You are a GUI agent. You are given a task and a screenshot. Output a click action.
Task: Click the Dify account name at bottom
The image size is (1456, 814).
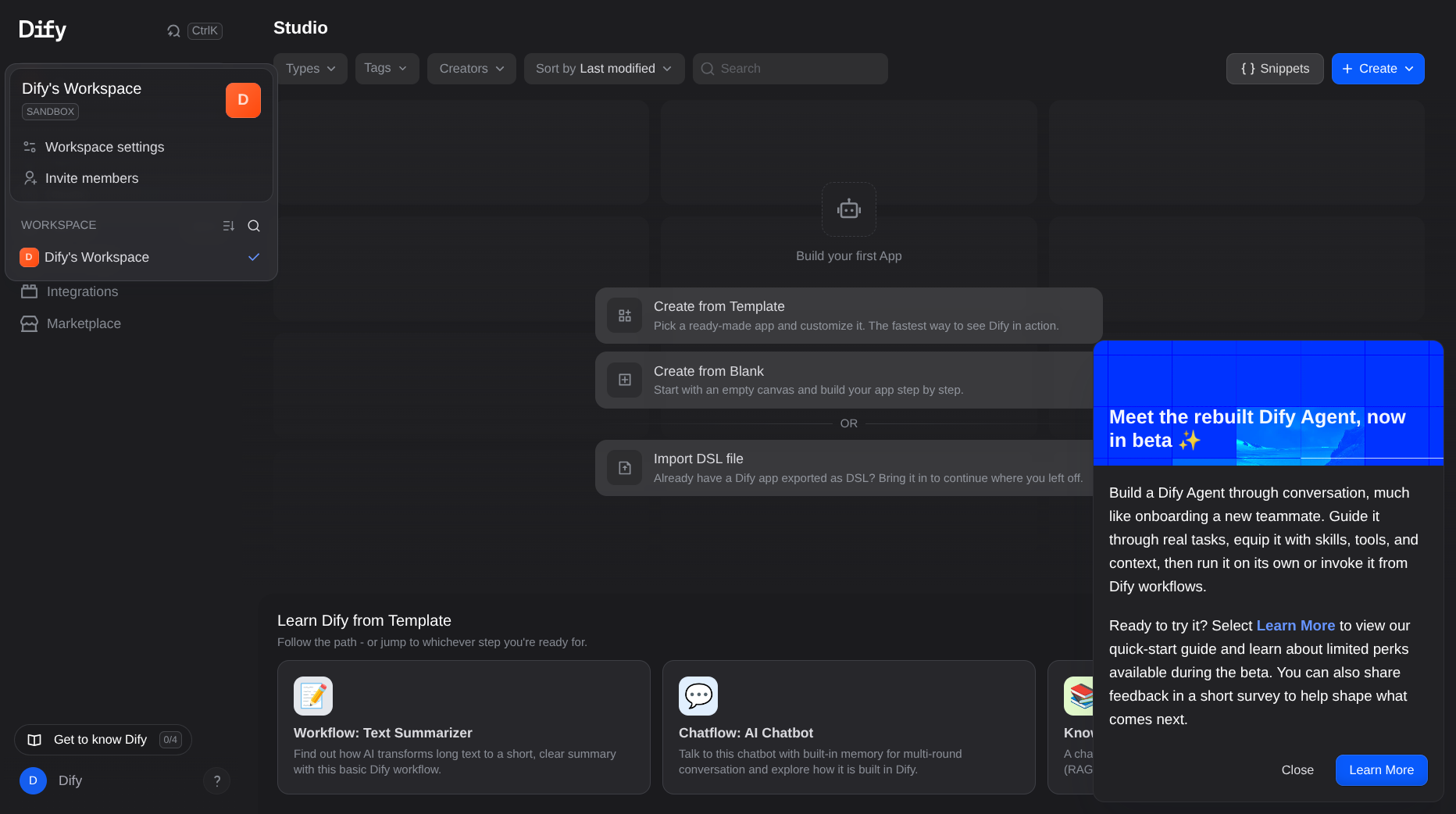(x=70, y=780)
